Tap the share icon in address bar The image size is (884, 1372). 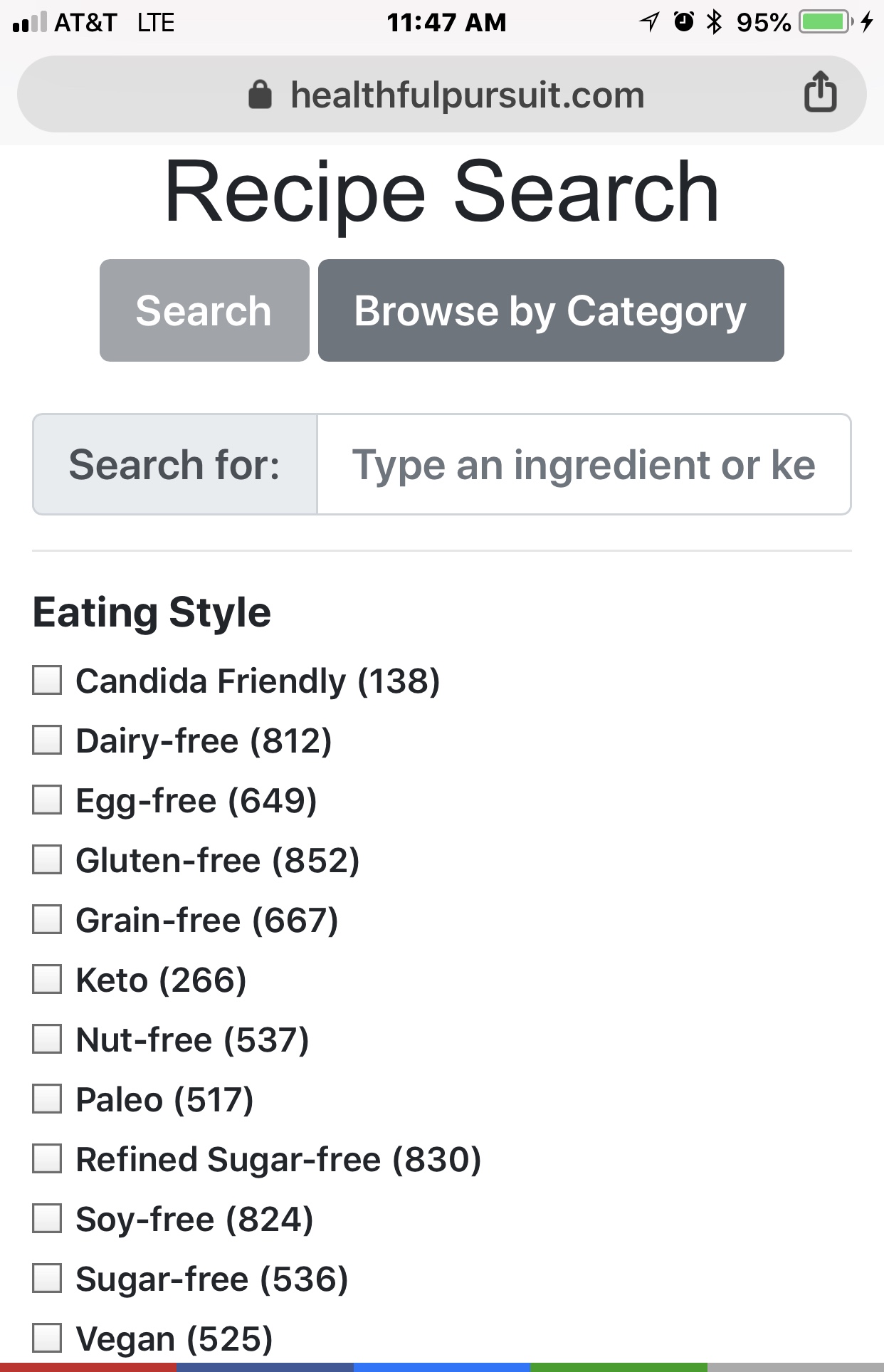pos(820,91)
